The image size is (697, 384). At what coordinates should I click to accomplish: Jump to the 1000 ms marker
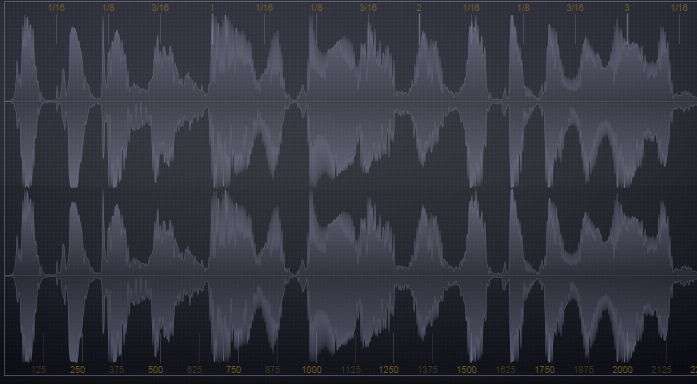pos(312,370)
